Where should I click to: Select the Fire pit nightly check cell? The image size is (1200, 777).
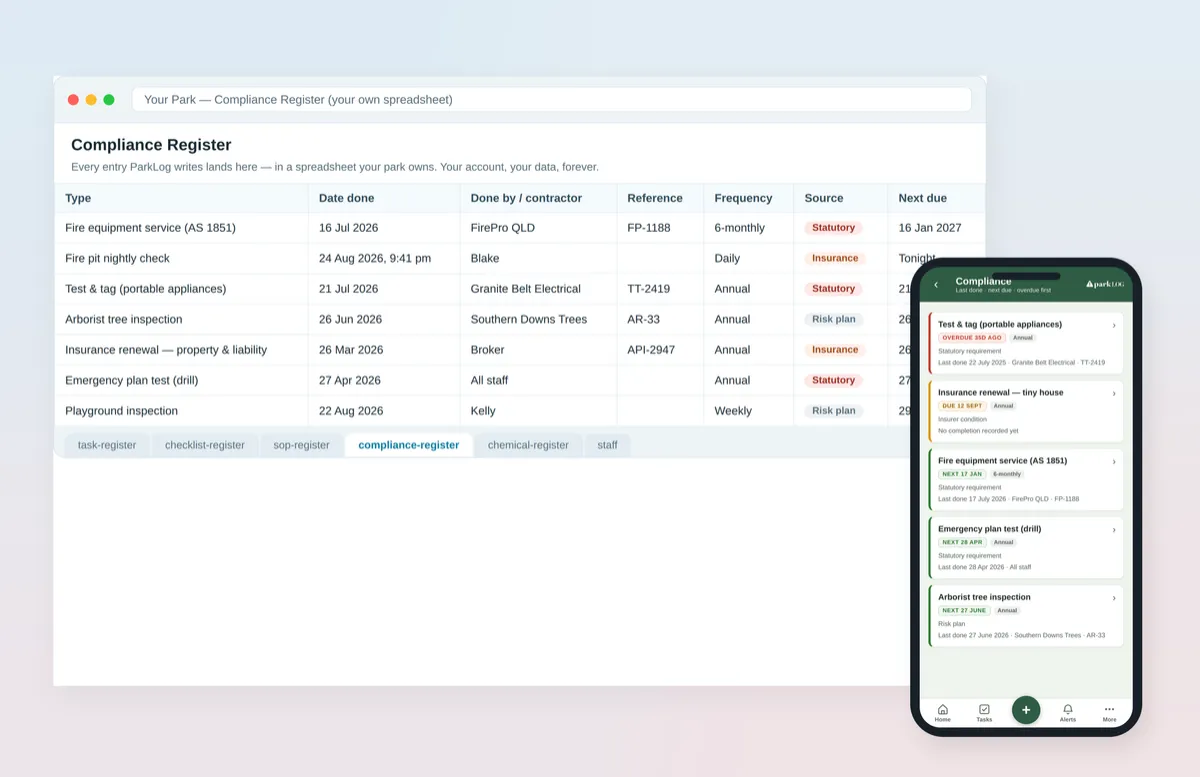pyautogui.click(x=181, y=258)
